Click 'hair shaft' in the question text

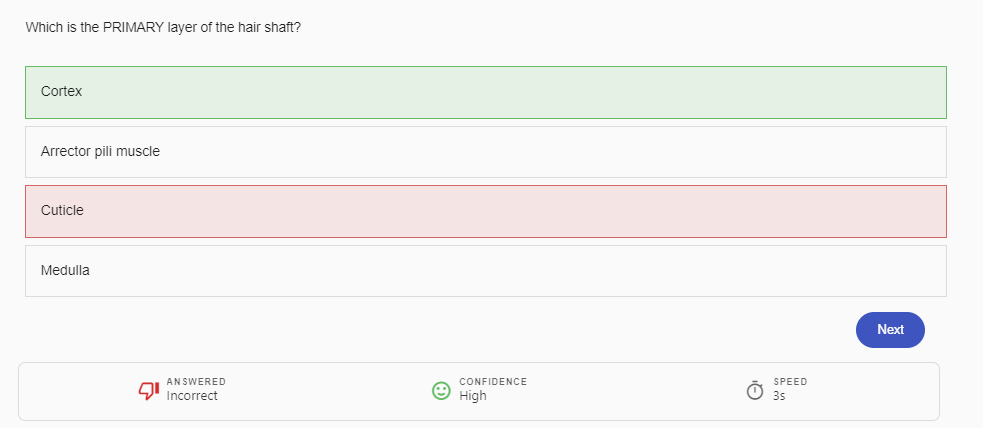(267, 28)
